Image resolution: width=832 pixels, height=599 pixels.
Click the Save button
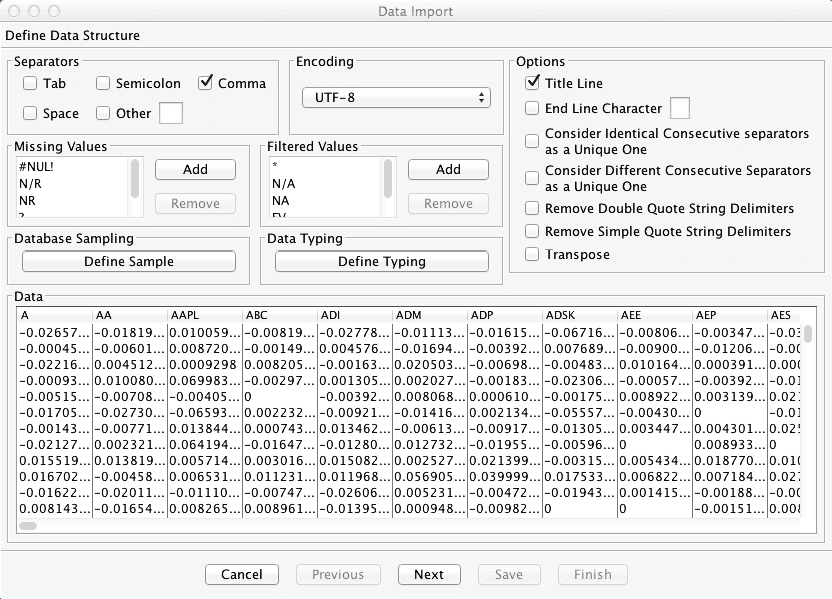509,575
